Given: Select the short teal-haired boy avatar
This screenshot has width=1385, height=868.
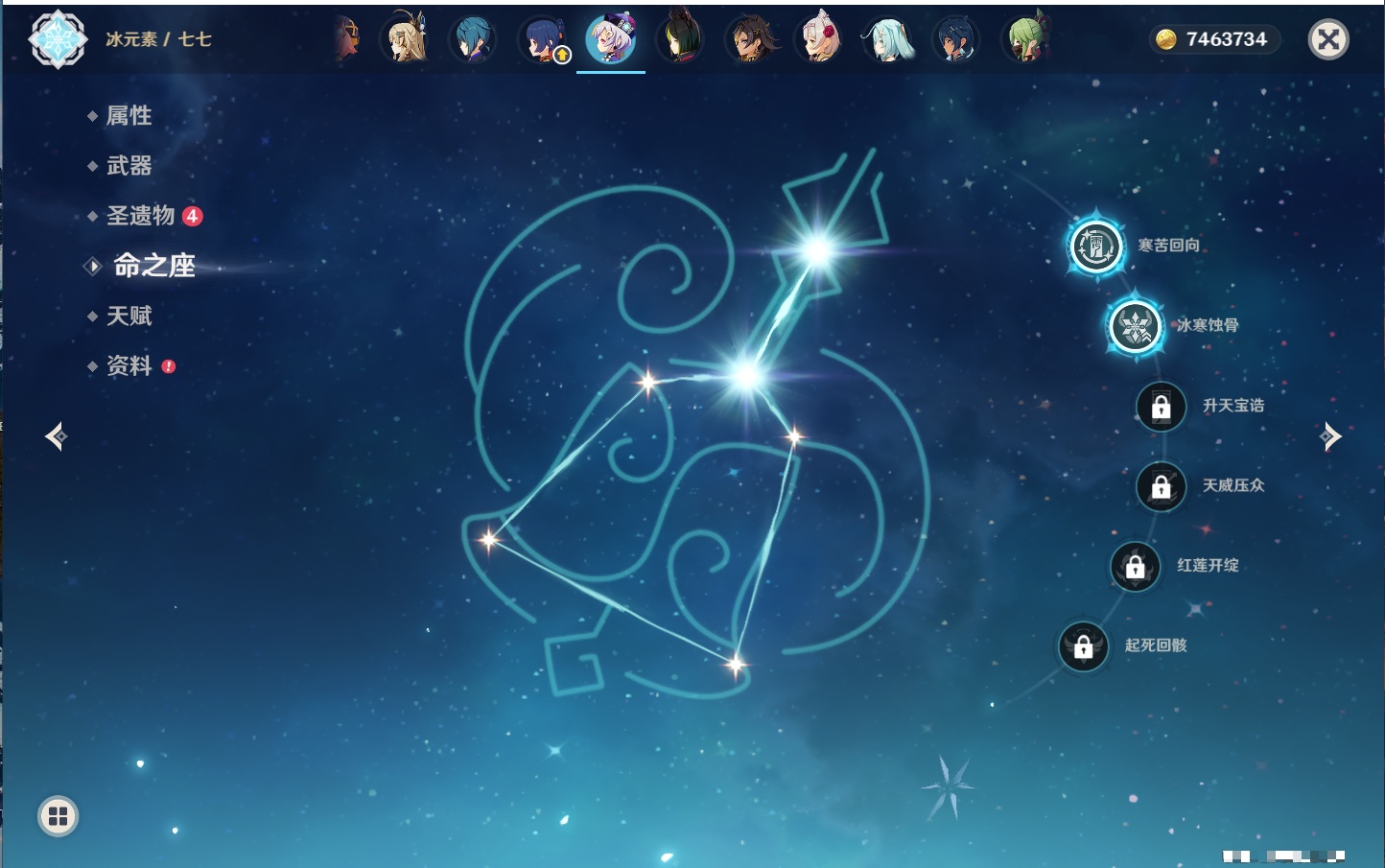Looking at the screenshot, I should coord(473,40).
